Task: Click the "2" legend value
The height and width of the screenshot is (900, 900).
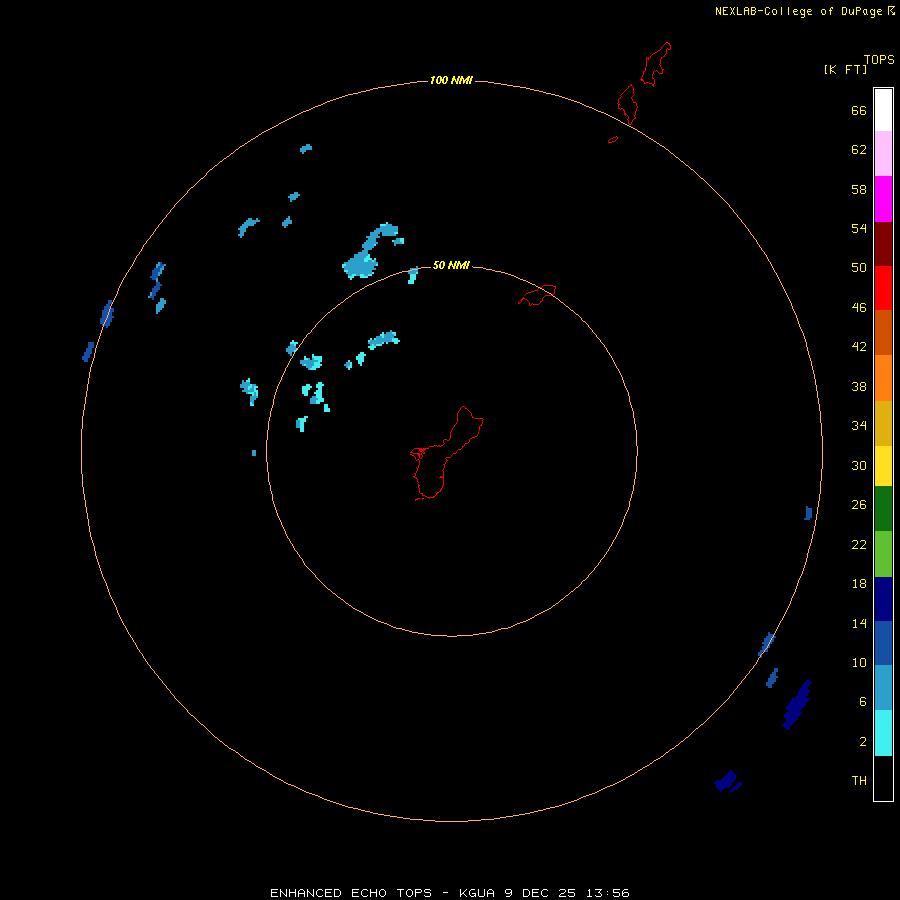Action: (862, 742)
